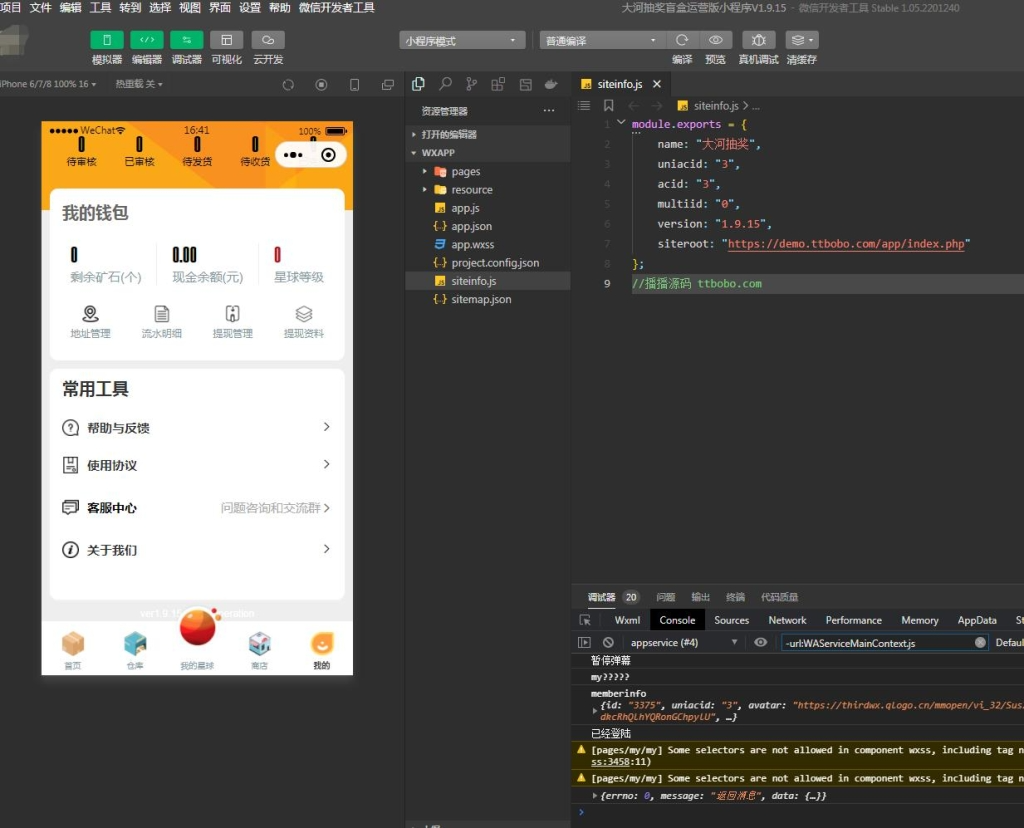Click the compile refresh icon

coord(682,40)
